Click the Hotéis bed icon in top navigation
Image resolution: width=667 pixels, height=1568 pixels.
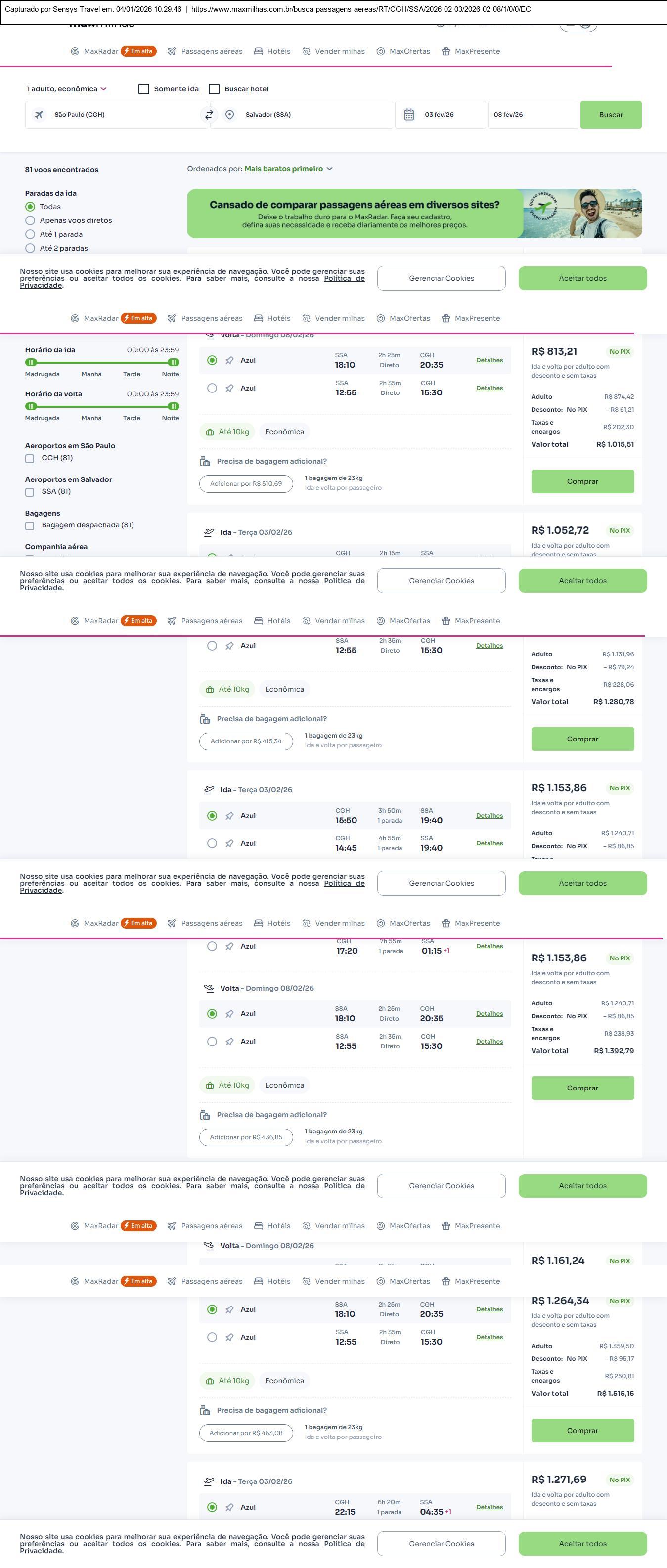(259, 52)
